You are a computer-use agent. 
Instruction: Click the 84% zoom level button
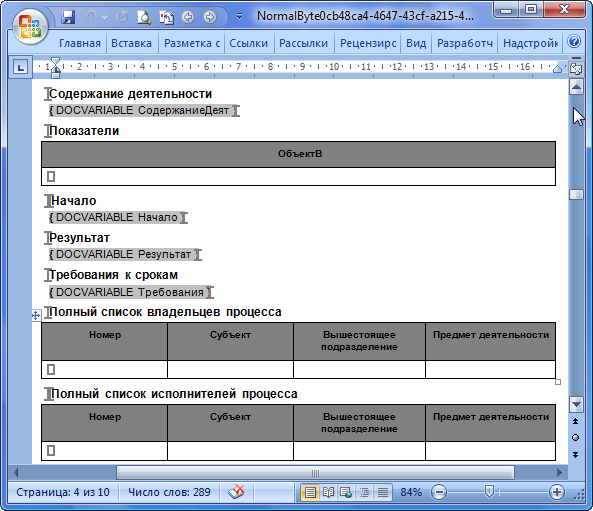(x=411, y=492)
